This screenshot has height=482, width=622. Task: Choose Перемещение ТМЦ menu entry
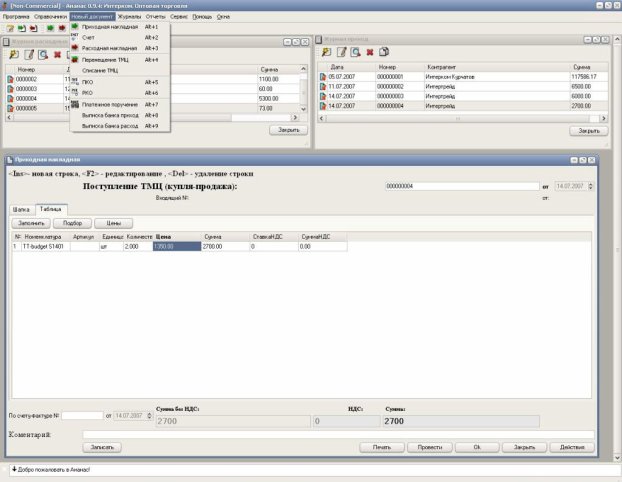coord(120,60)
